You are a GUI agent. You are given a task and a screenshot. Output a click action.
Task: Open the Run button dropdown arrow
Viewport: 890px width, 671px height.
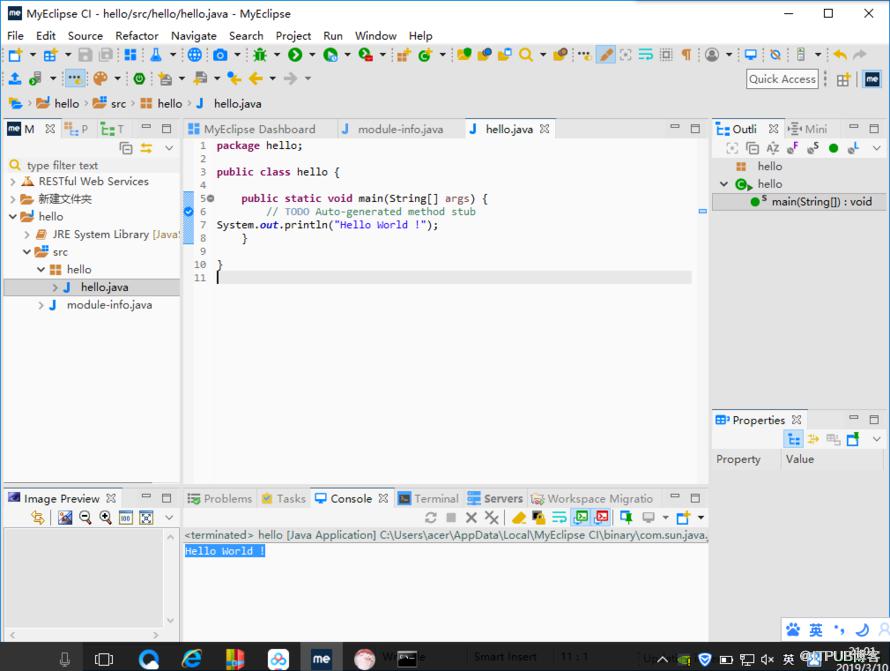click(312, 54)
